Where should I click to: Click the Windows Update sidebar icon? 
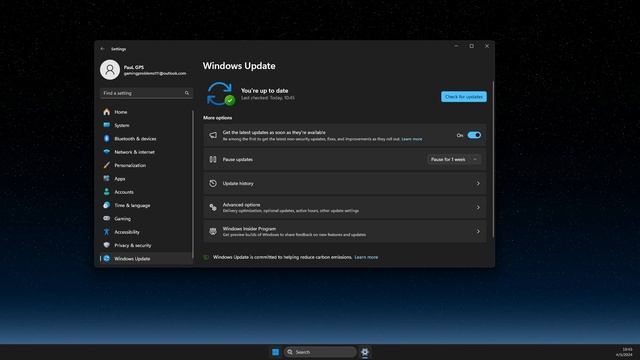click(107, 258)
